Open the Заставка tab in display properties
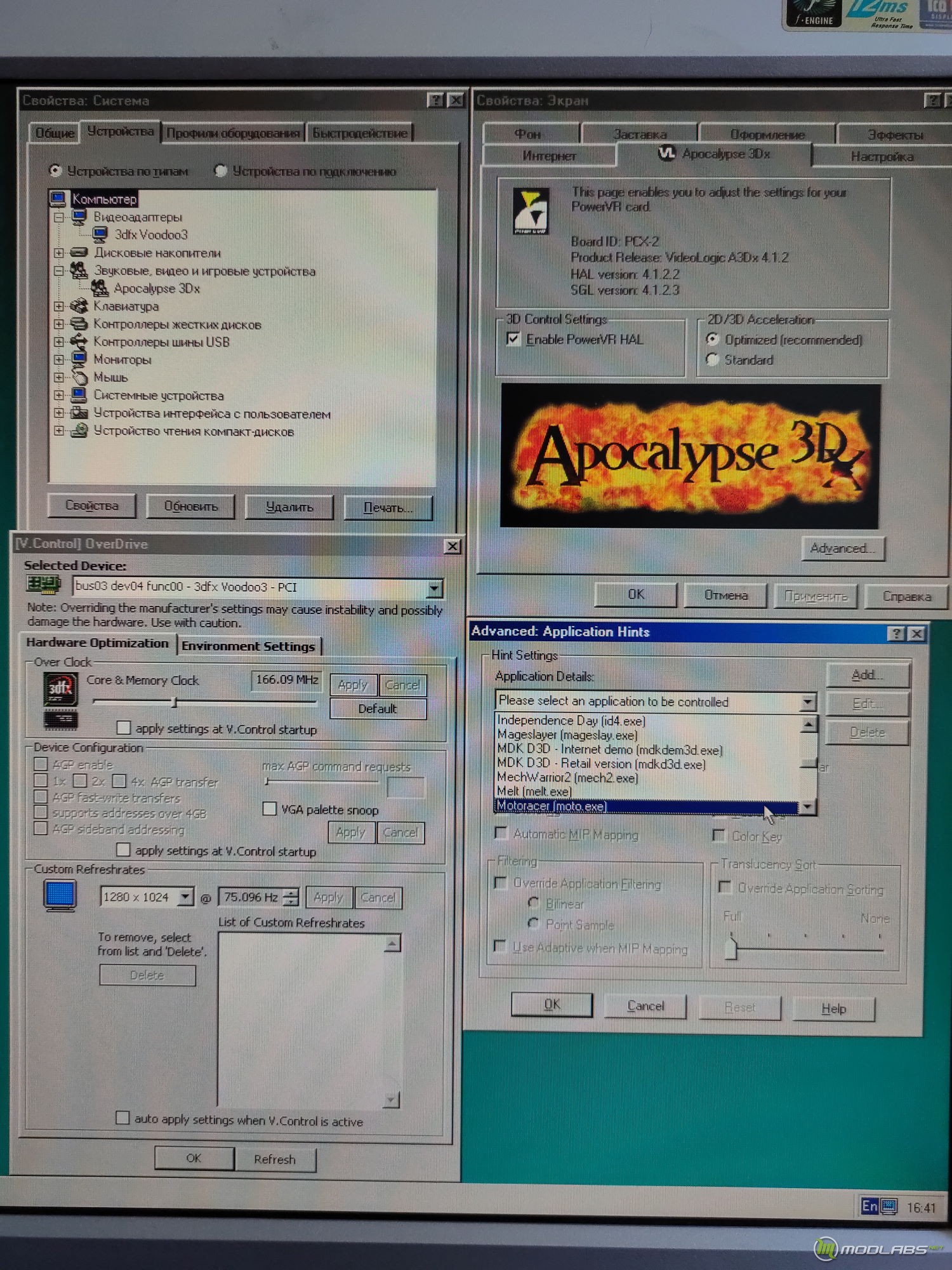 (x=640, y=134)
